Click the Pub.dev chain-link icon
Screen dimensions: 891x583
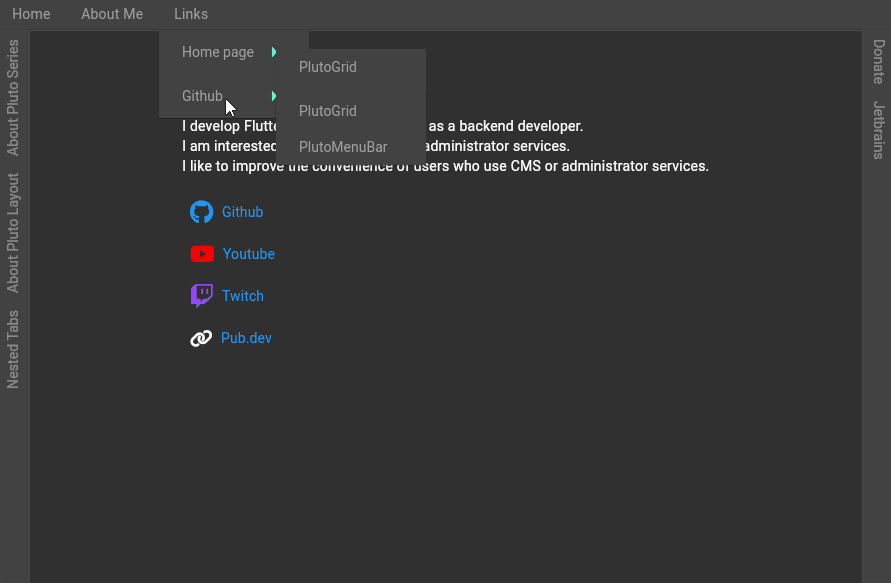(201, 338)
